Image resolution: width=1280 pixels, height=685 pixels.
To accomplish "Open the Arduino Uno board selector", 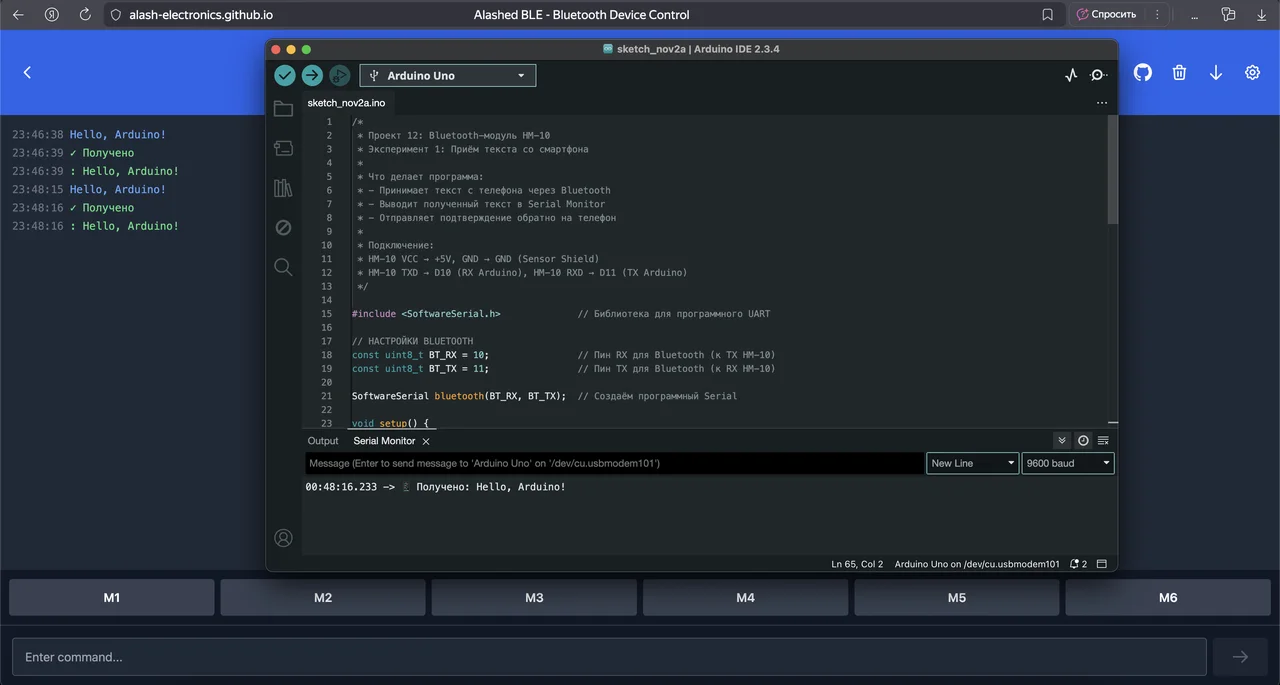I will point(447,76).
